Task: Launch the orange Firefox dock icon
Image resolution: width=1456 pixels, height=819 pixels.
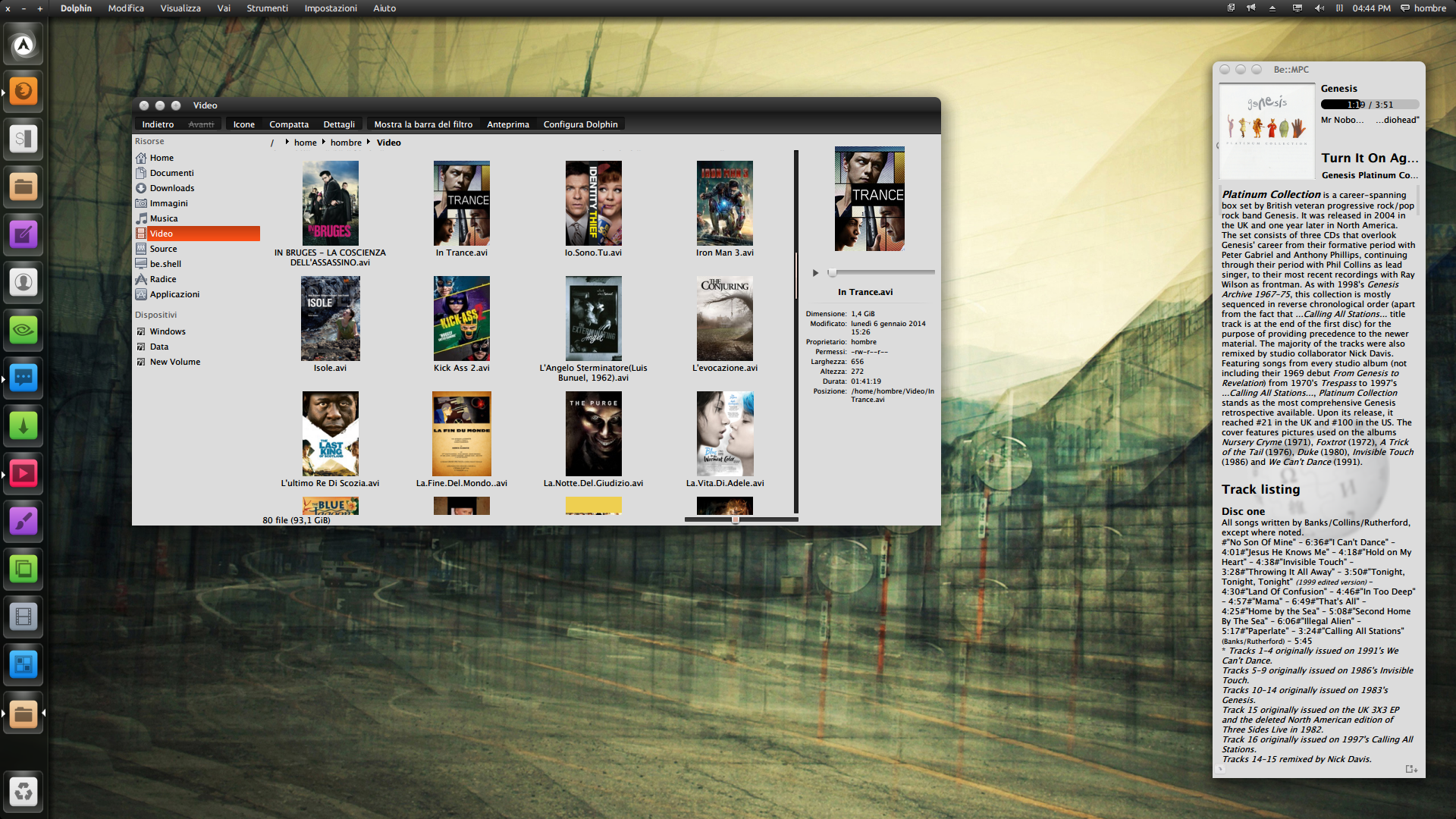Action: tap(24, 92)
